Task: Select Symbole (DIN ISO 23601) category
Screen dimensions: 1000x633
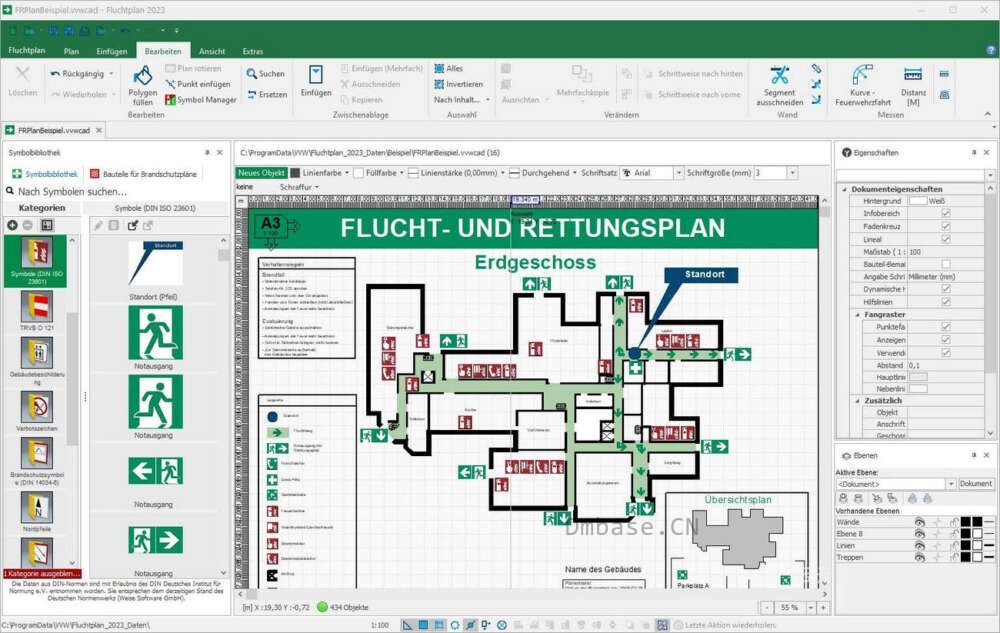Action: (37, 261)
